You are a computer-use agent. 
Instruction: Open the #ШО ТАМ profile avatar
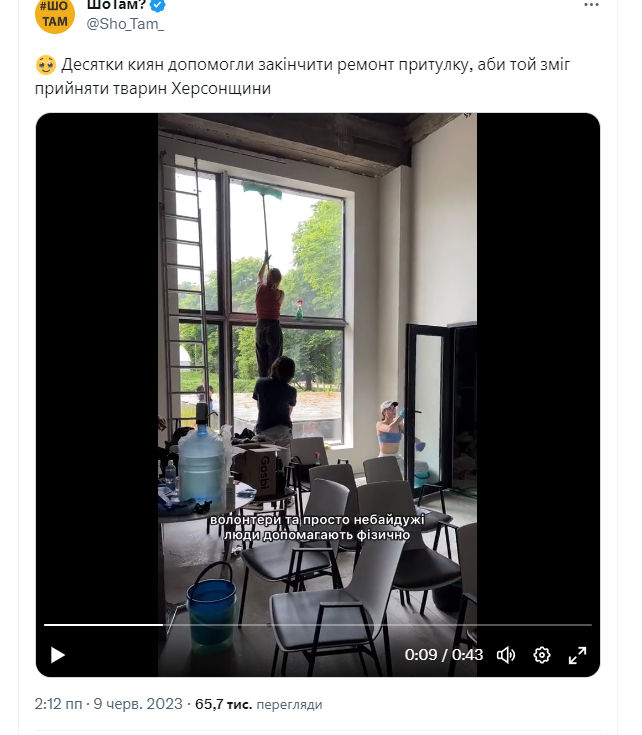55,14
